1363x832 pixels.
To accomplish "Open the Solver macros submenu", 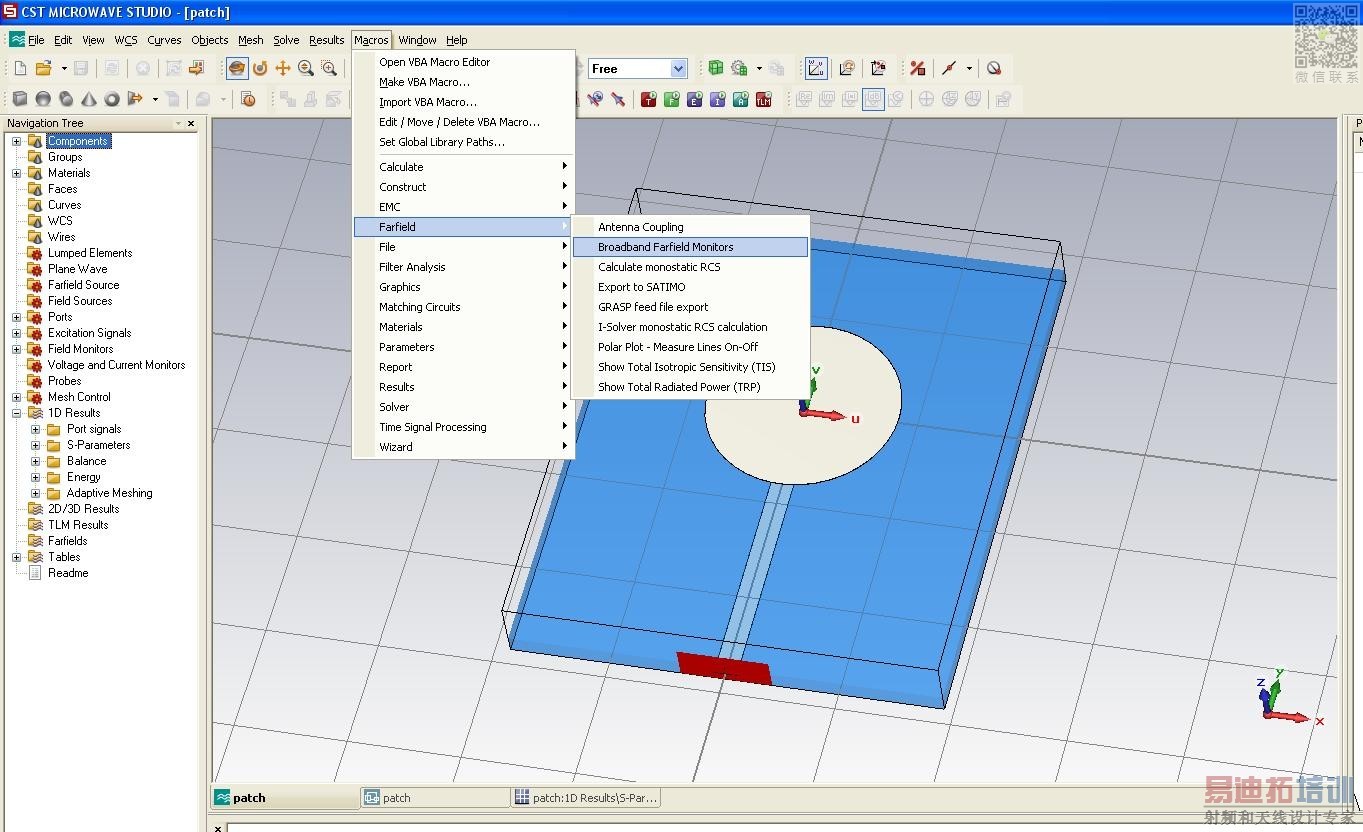I will point(463,407).
